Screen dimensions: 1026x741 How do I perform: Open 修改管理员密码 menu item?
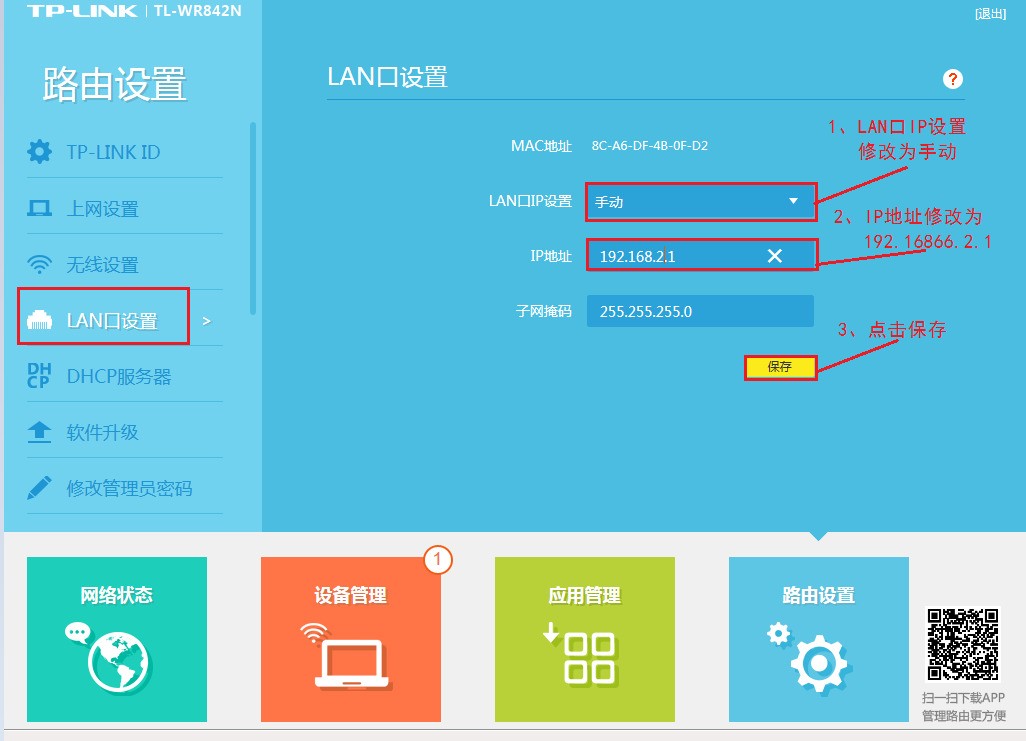pos(124,488)
